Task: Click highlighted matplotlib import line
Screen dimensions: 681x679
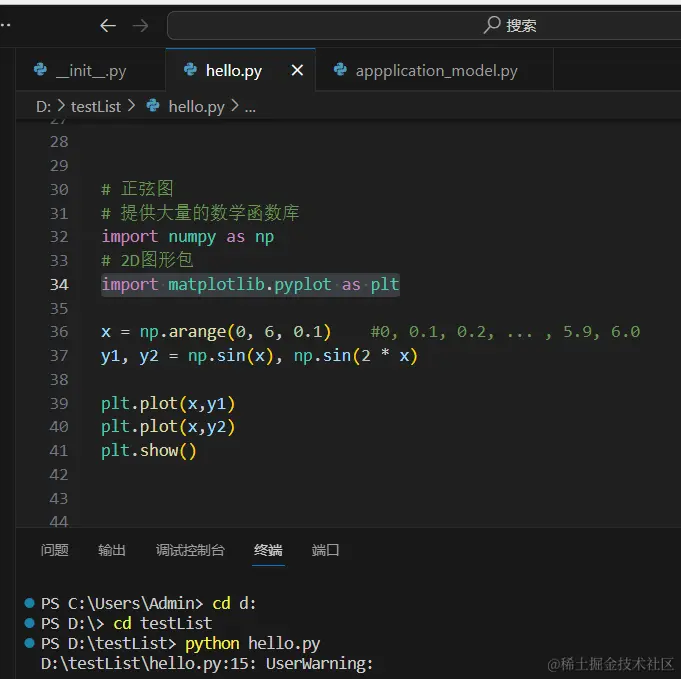Action: pos(250,285)
